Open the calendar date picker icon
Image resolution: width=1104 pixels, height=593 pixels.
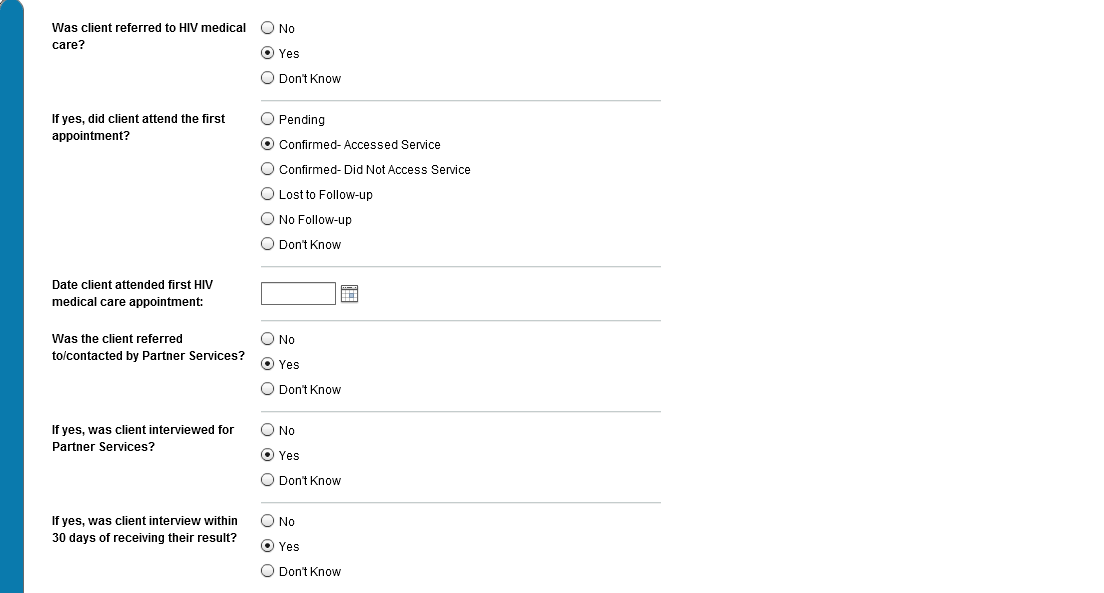(x=349, y=294)
